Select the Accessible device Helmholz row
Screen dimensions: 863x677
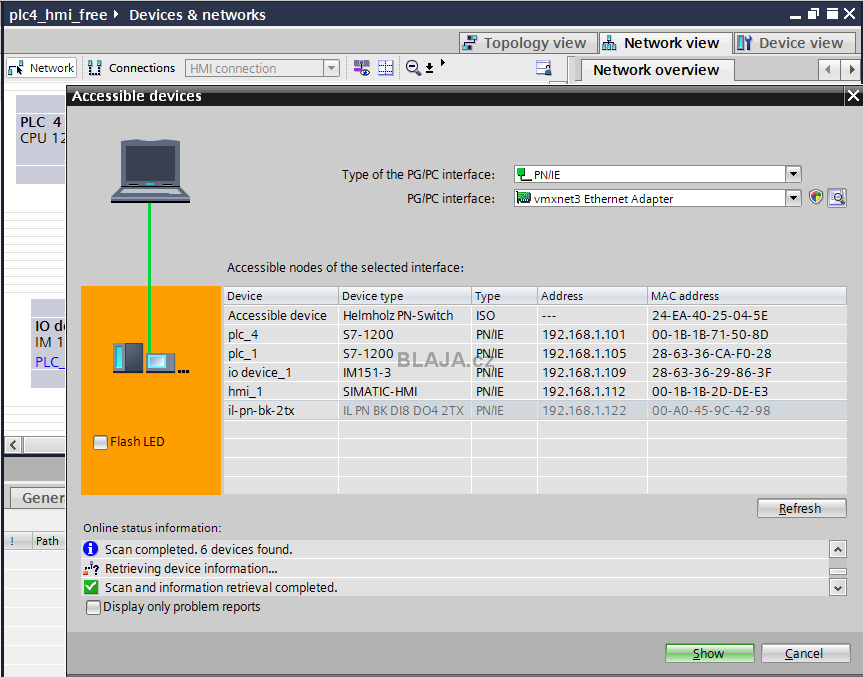[535, 315]
